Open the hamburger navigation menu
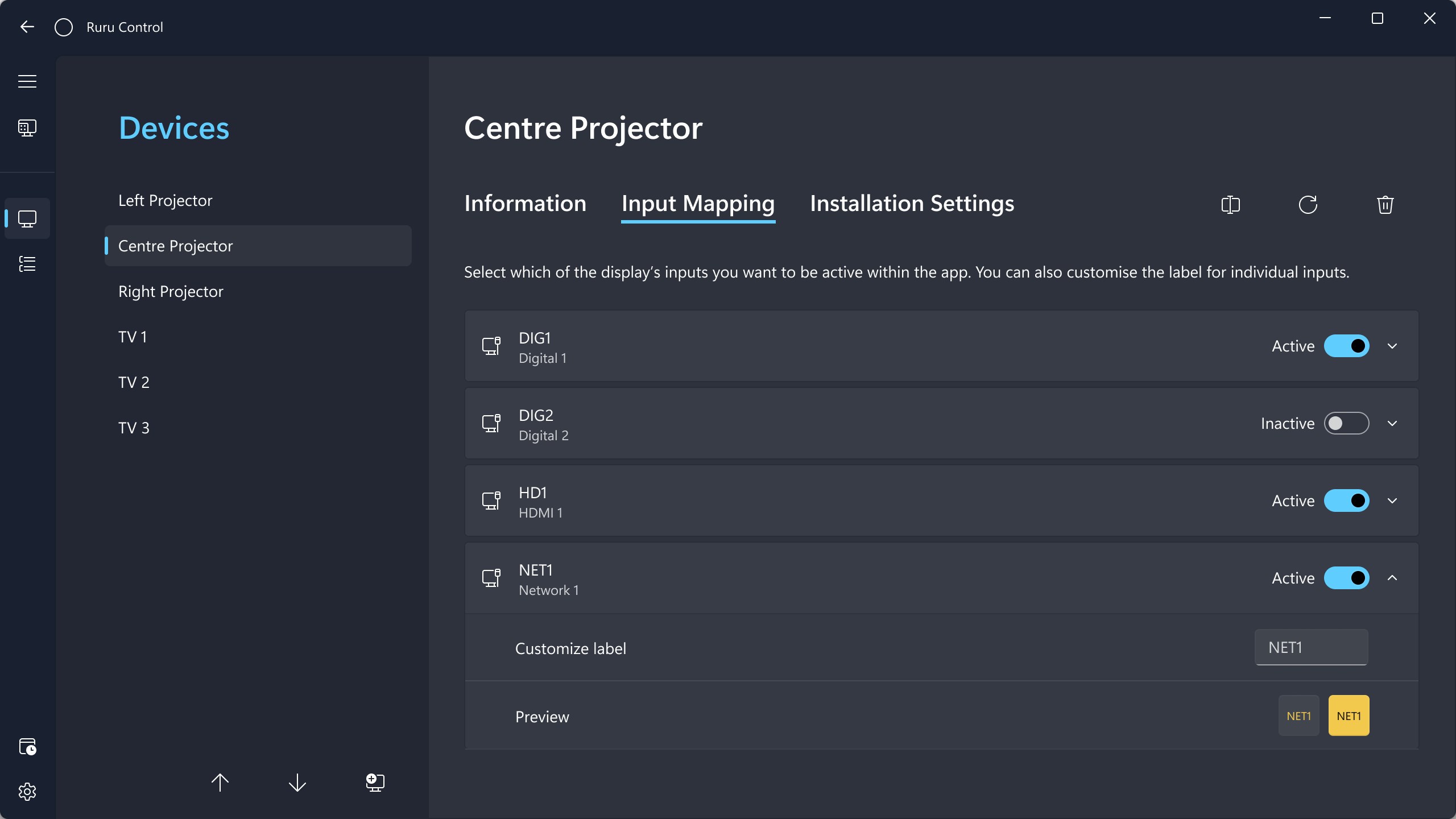 coord(27,81)
